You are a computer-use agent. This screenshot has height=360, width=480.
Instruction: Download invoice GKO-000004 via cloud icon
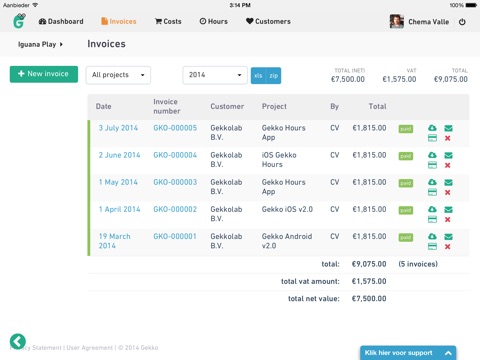pos(432,155)
